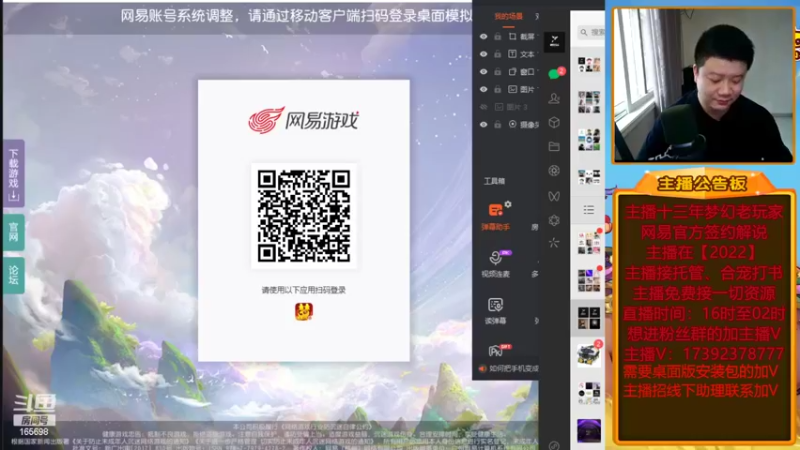Open the 读弹幕 tool
Image resolution: width=800 pixels, height=450 pixels.
coord(495,311)
